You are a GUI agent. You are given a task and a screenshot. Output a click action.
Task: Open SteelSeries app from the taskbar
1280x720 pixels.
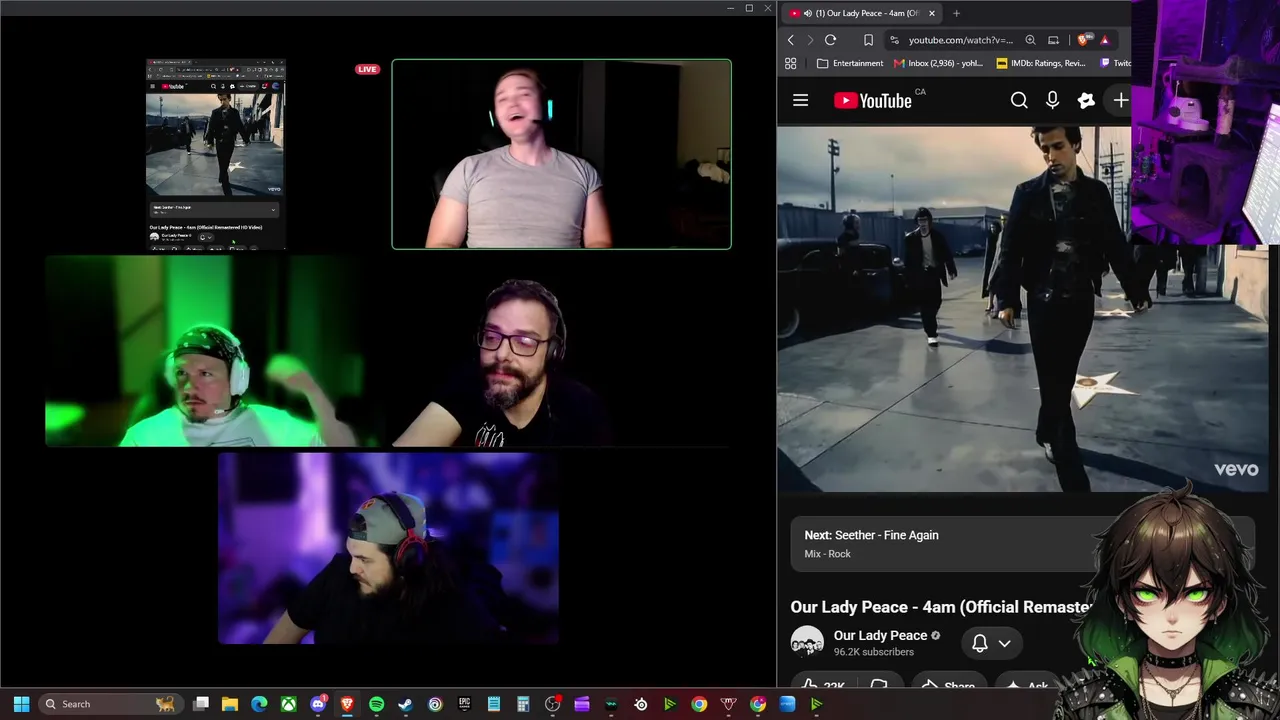641,704
